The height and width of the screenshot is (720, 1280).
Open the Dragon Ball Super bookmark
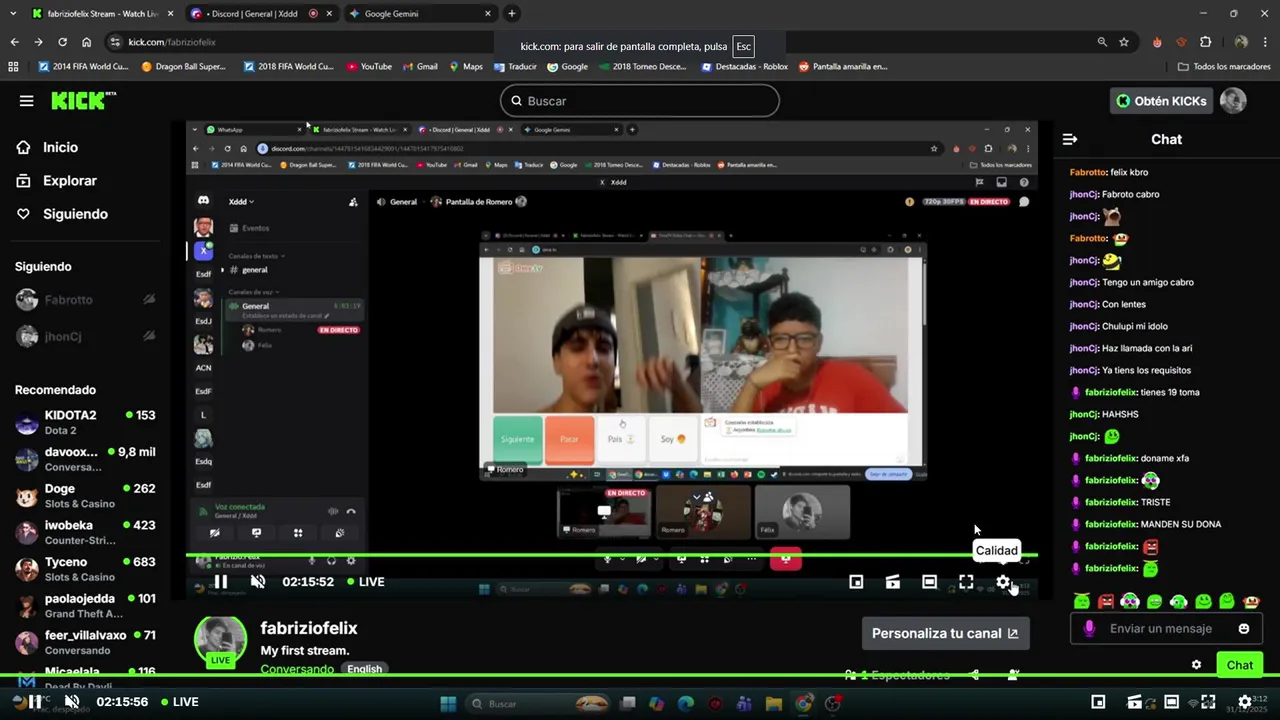184,67
